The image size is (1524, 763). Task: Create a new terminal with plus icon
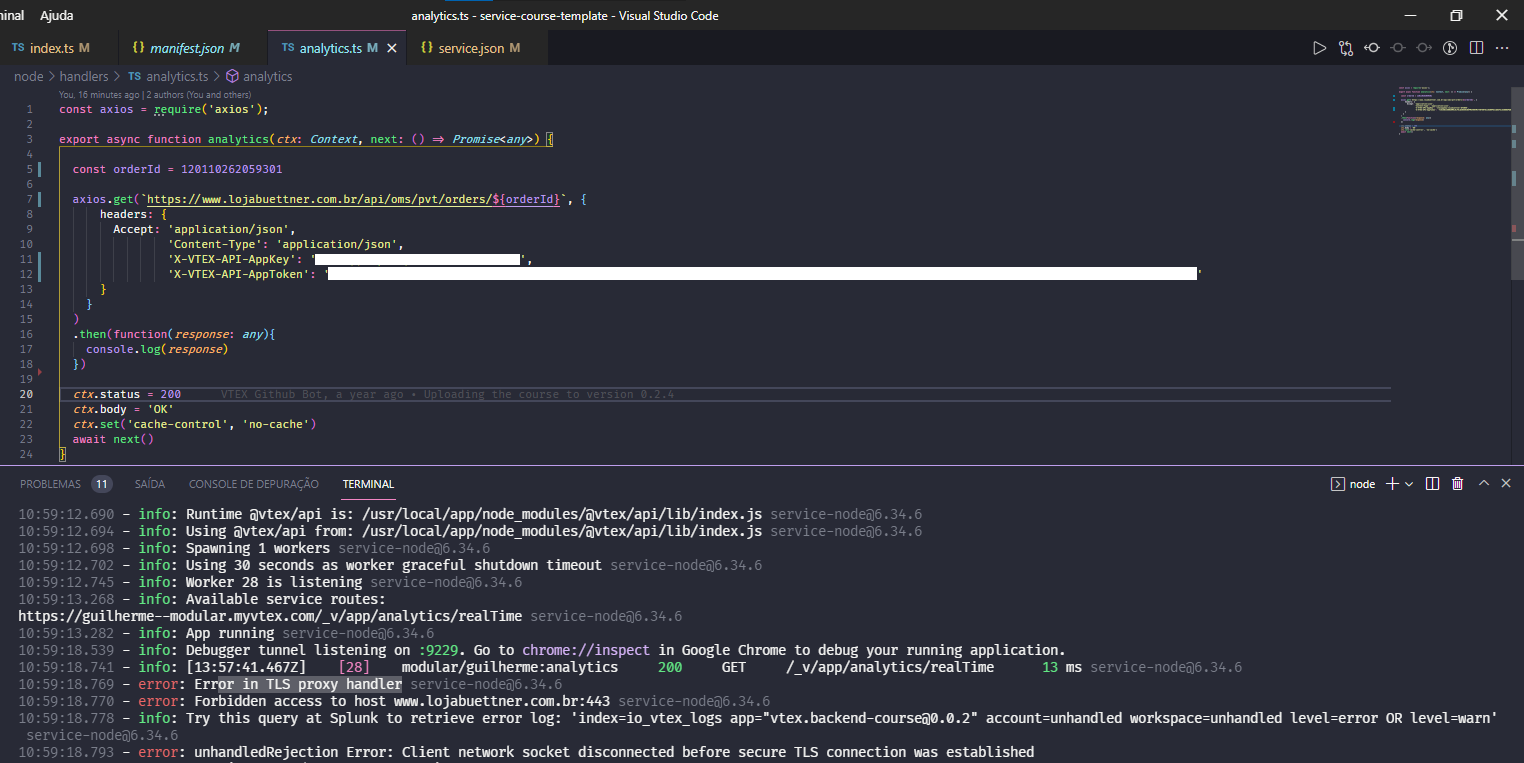[1393, 484]
